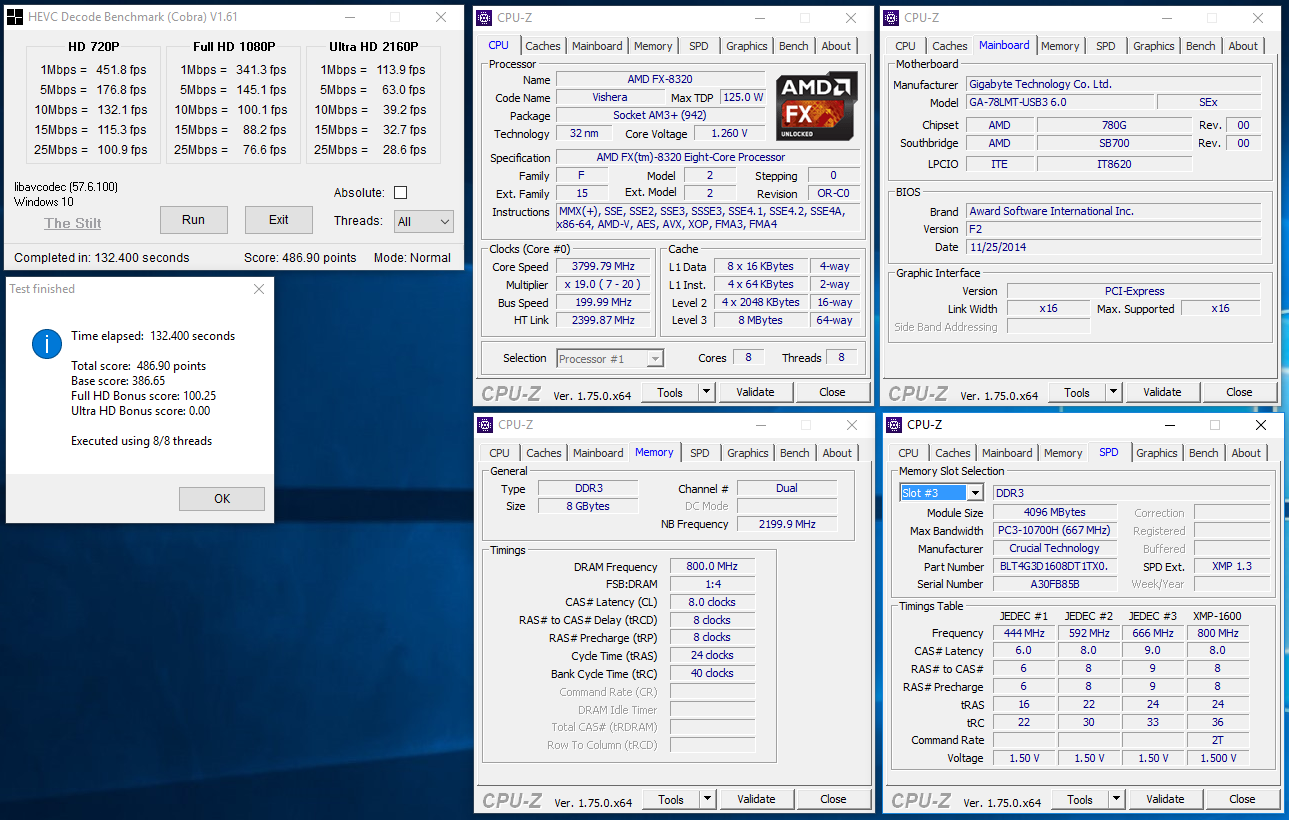
Task: Click Validate in the CPU-tab CPU-Z window
Action: point(755,392)
